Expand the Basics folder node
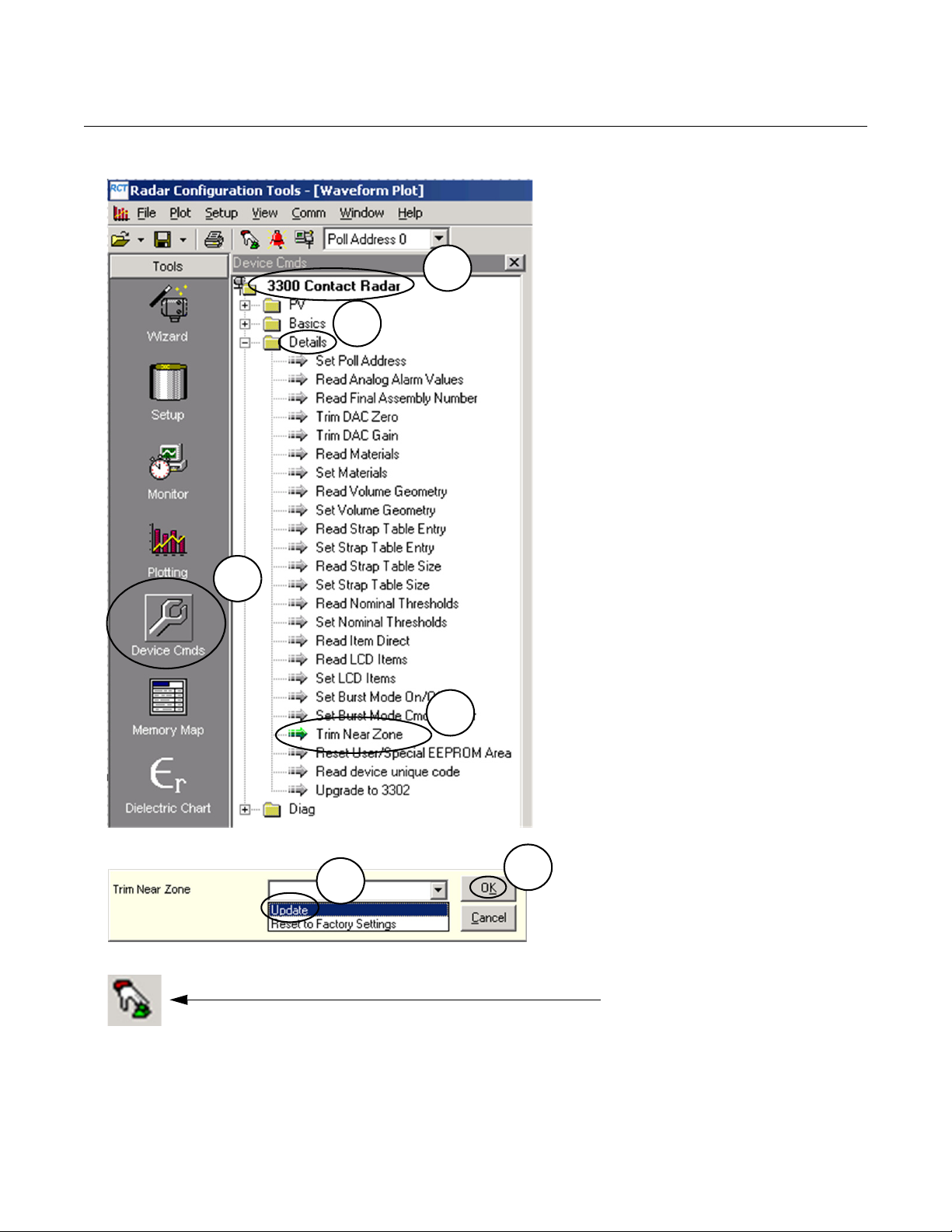Image resolution: width=952 pixels, height=1232 pixels. [x=245, y=324]
